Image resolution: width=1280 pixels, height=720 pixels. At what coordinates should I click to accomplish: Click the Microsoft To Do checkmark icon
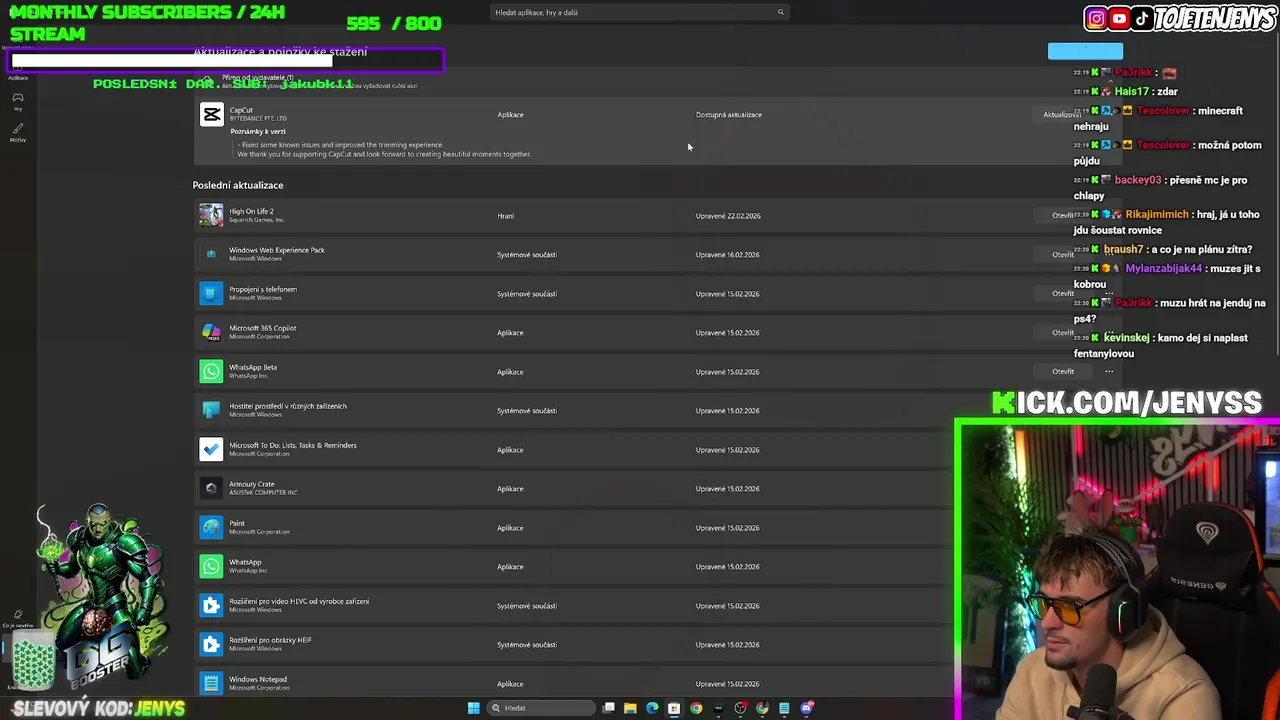(x=211, y=449)
